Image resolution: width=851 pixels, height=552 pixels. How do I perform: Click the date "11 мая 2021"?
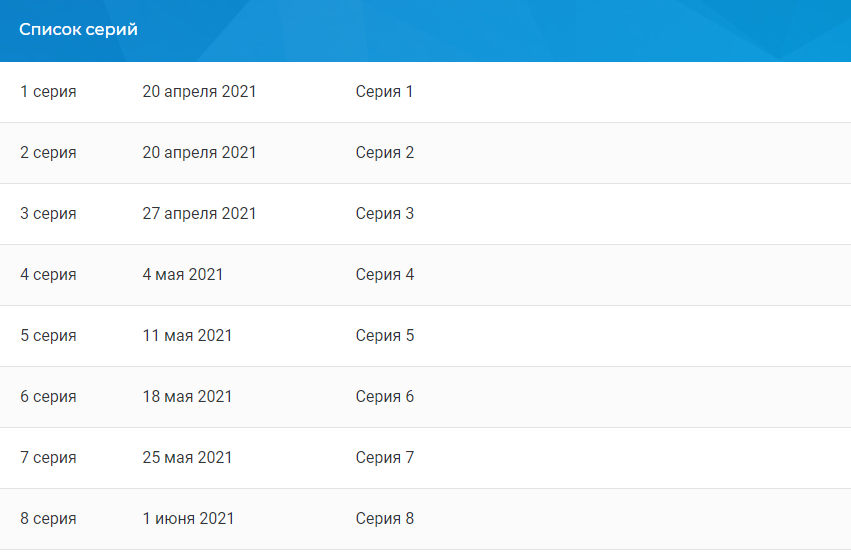pos(187,336)
